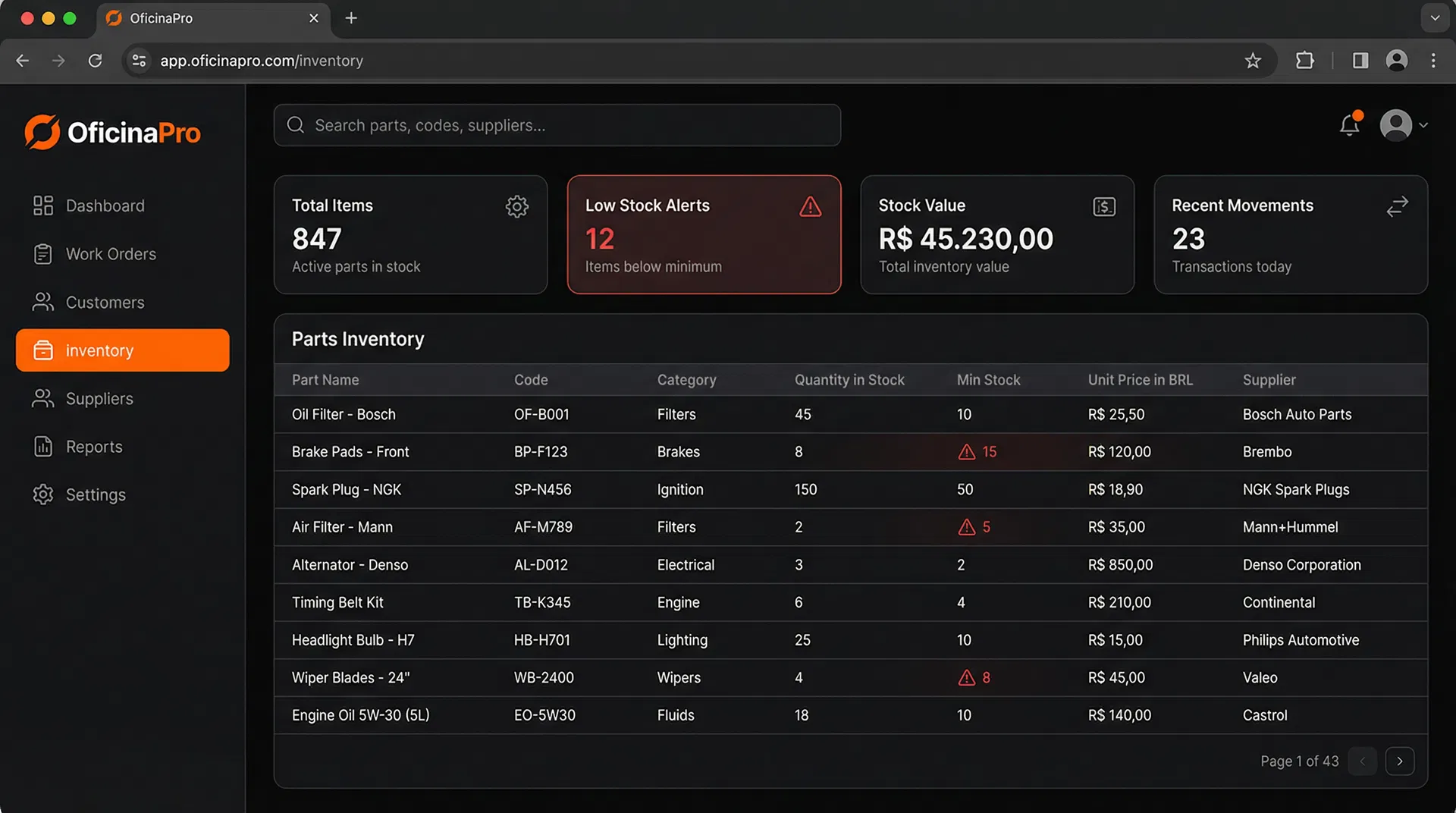Toggle the browser side panel icon
This screenshot has width=1456, height=813.
pos(1360,61)
